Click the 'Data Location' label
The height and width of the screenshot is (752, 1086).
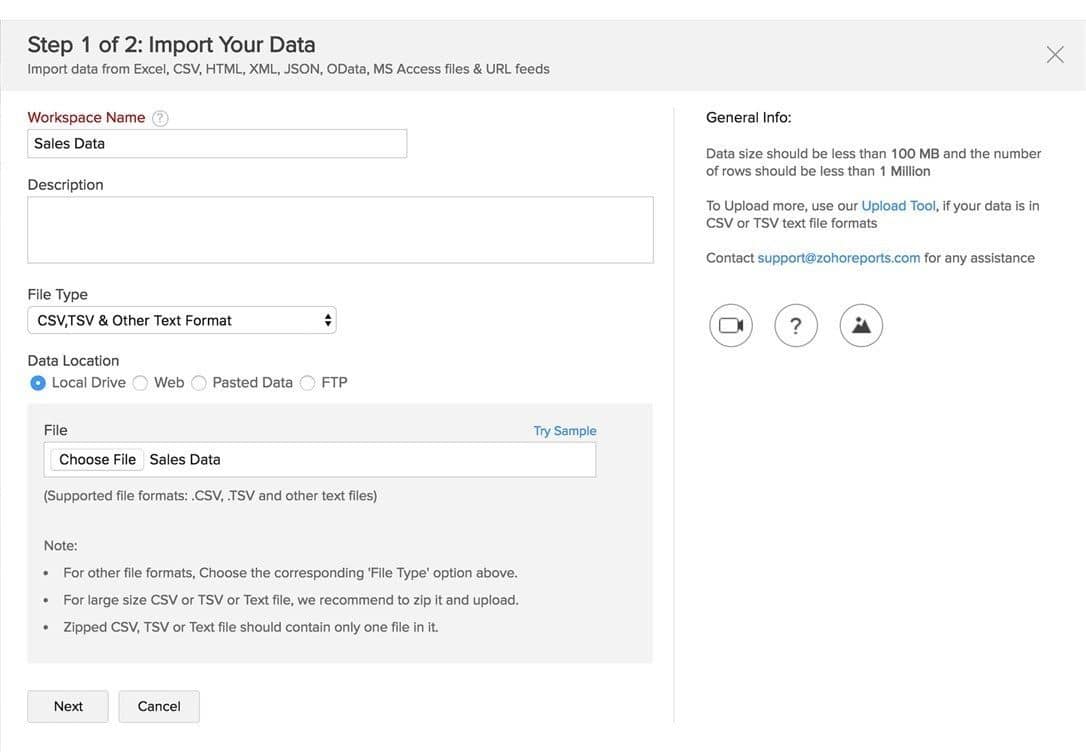click(73, 361)
